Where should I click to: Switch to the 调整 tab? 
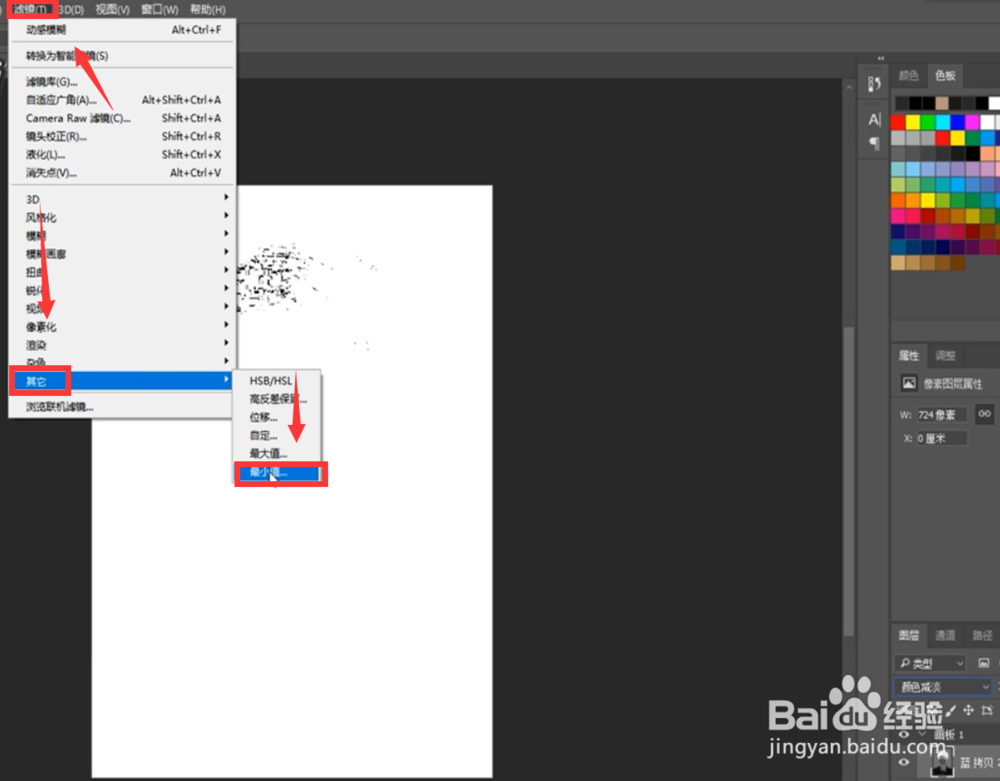(x=945, y=355)
